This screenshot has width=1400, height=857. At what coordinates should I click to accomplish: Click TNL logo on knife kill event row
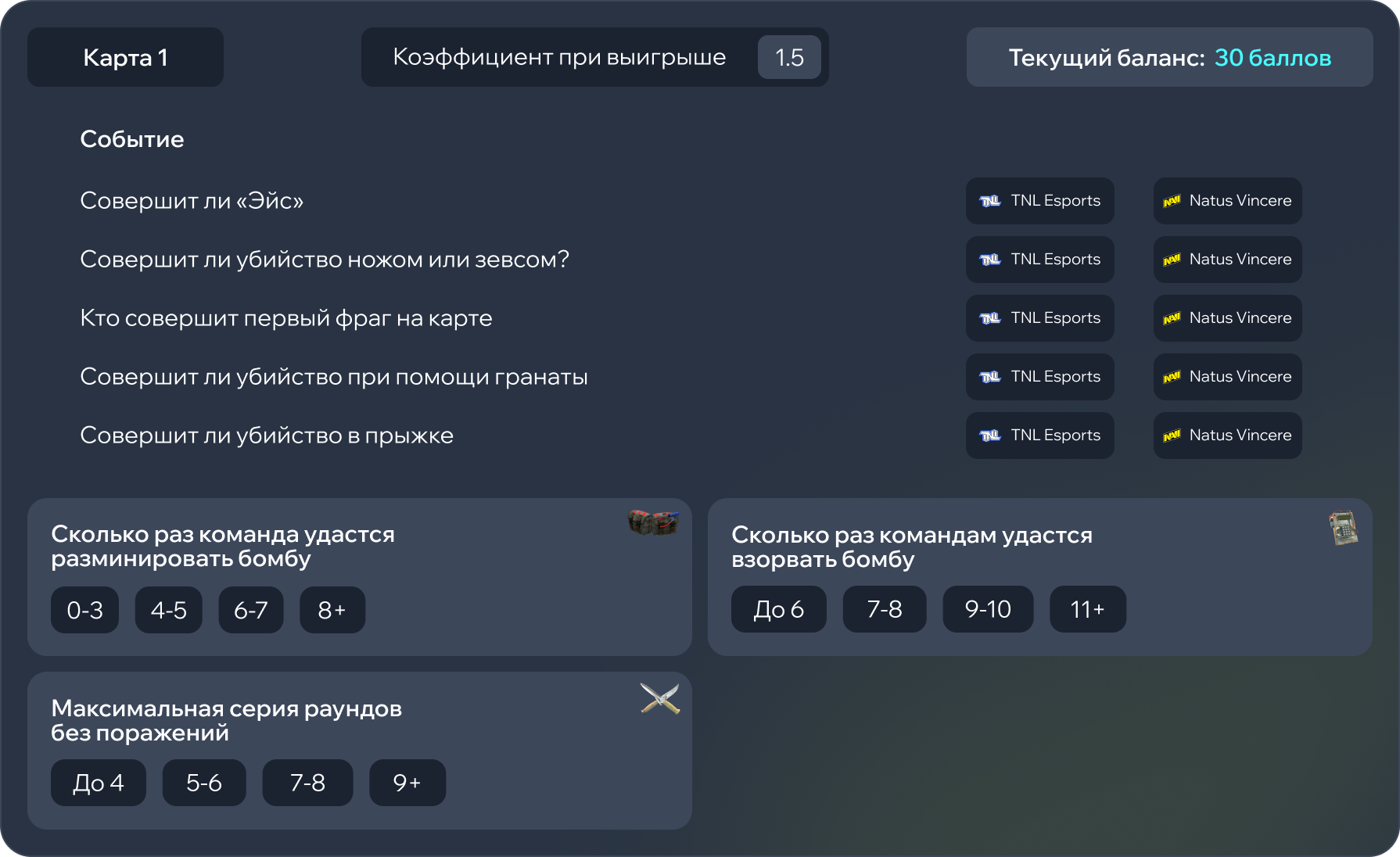(990, 259)
